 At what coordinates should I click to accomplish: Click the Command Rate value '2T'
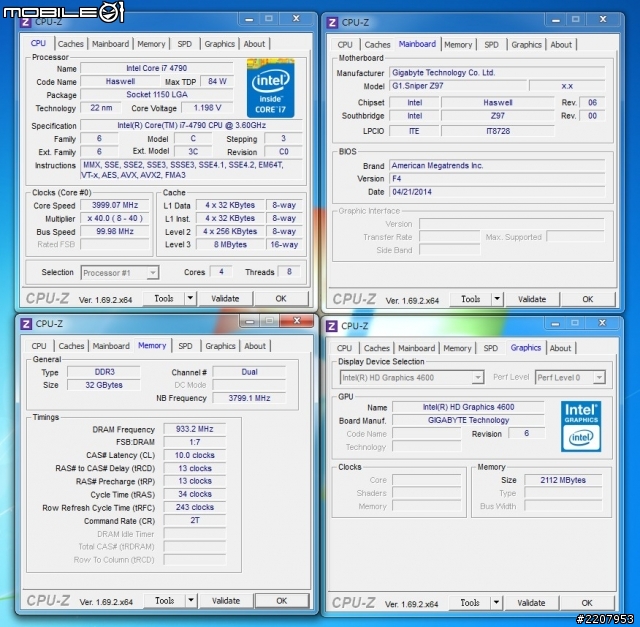point(195,520)
